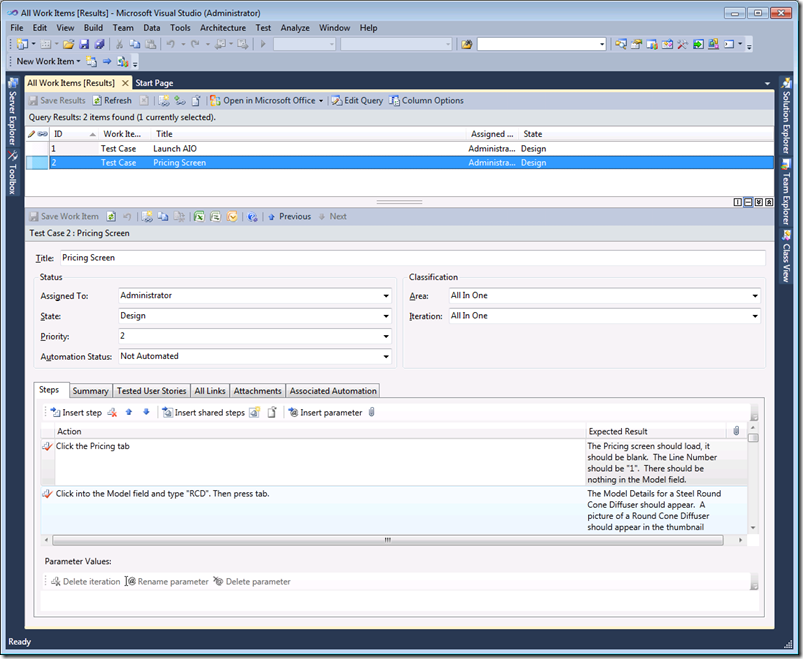This screenshot has width=803, height=659.
Task: Go to Previous work item
Action: pyautogui.click(x=289, y=217)
